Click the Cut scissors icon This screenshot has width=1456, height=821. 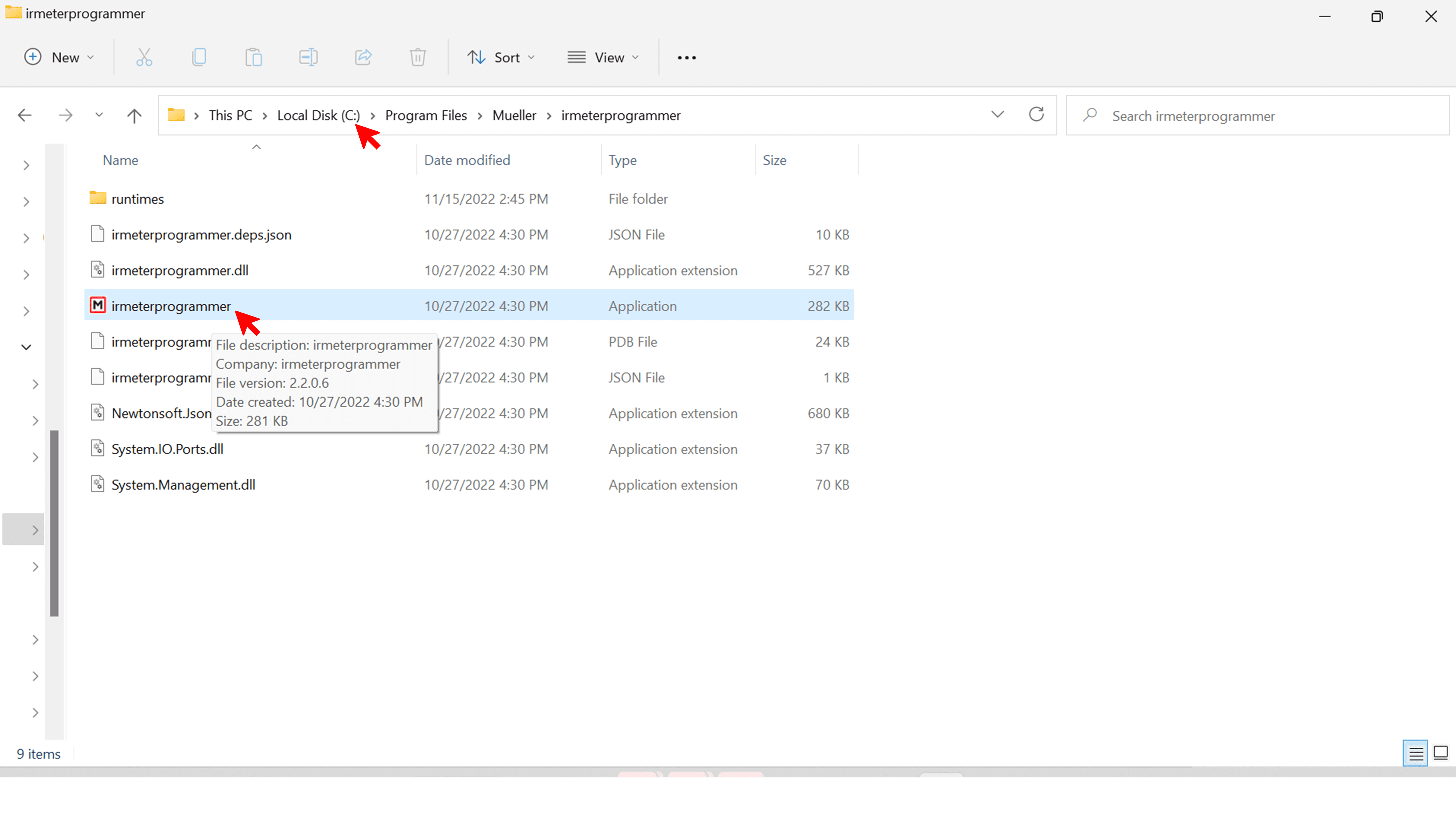(x=144, y=57)
